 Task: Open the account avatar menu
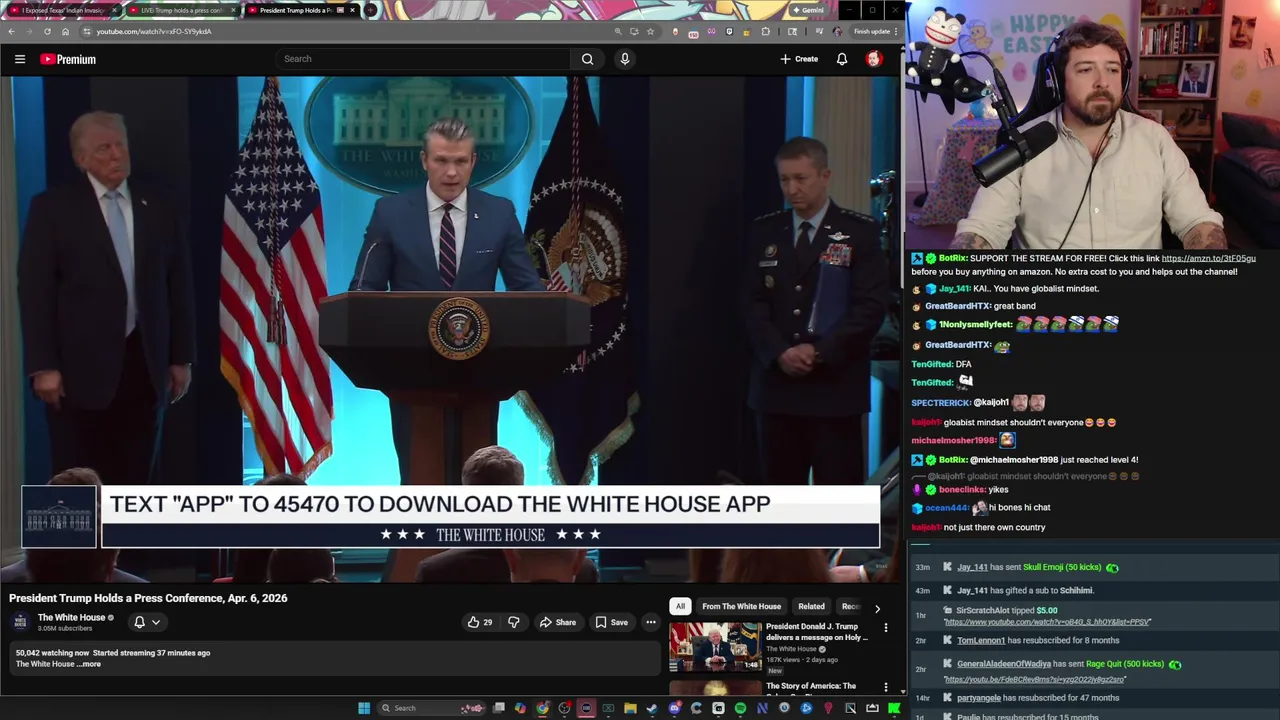pyautogui.click(x=874, y=59)
